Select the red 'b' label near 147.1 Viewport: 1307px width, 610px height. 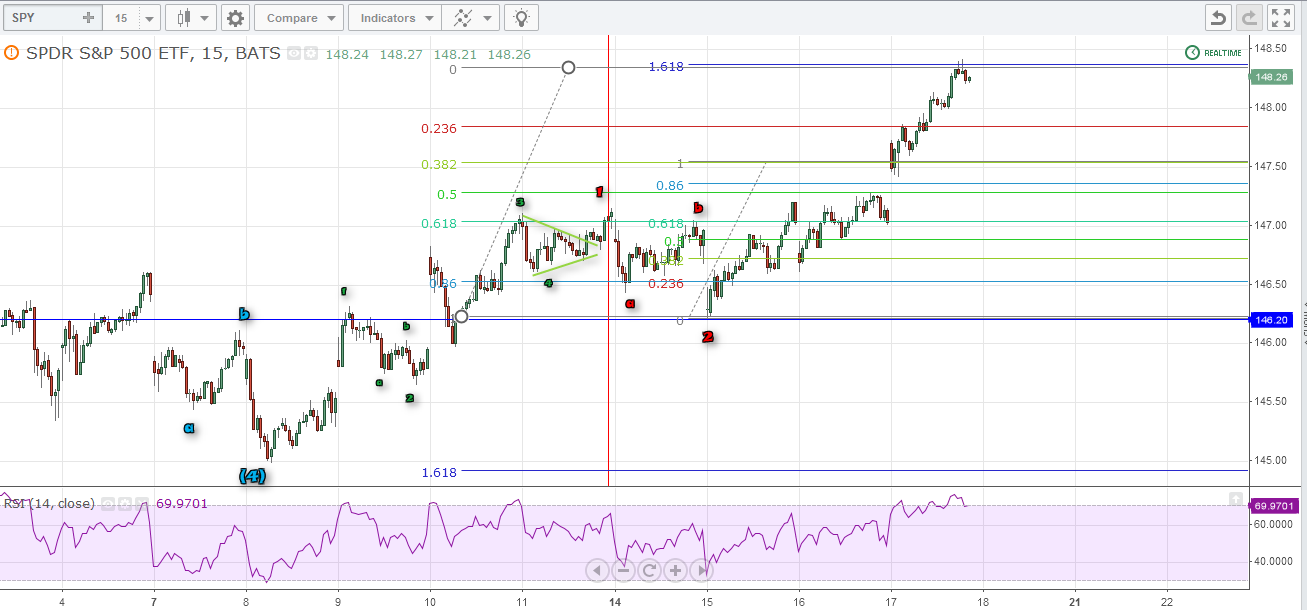pyautogui.click(x=698, y=208)
